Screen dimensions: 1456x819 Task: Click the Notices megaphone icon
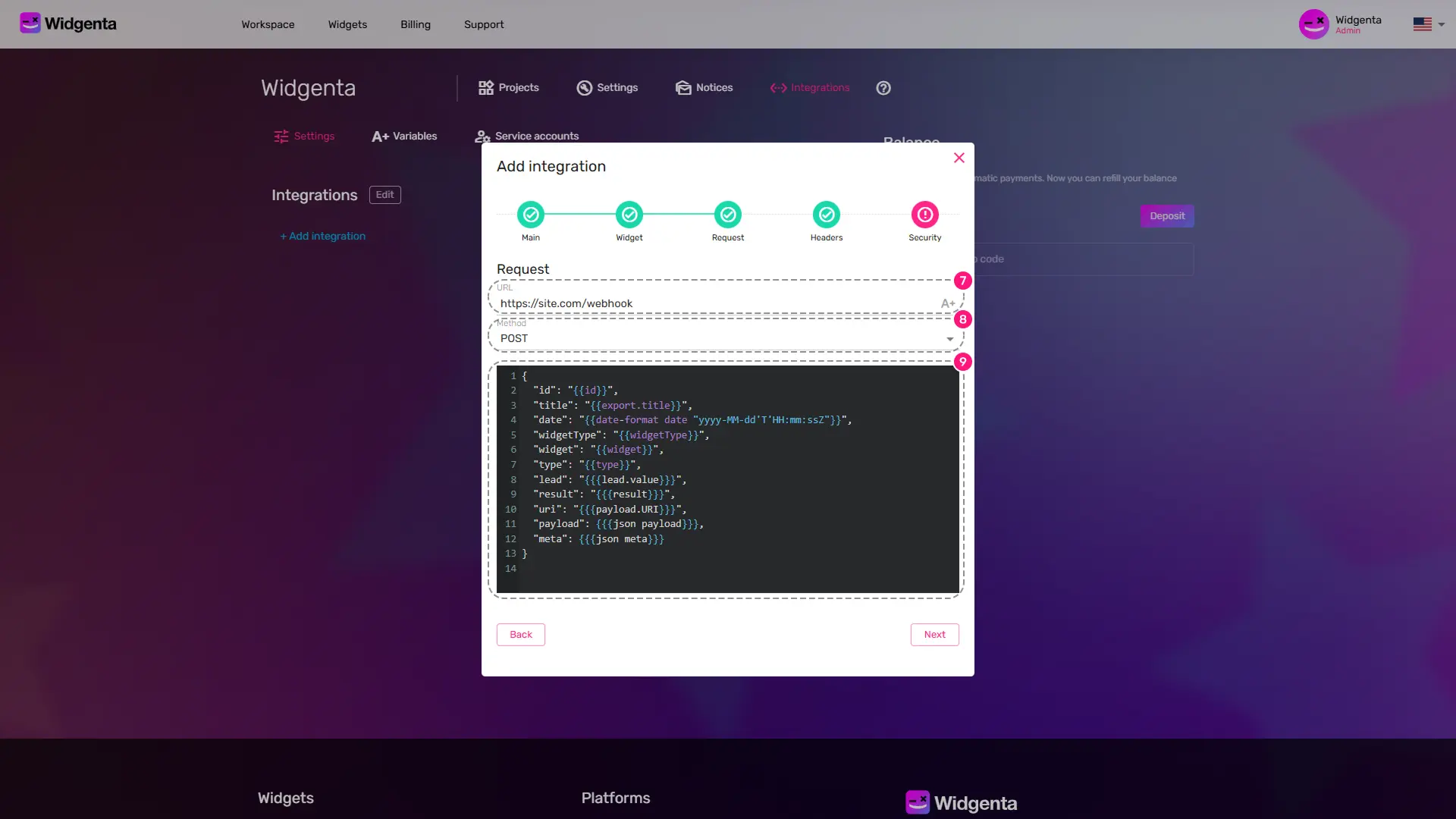pos(683,87)
